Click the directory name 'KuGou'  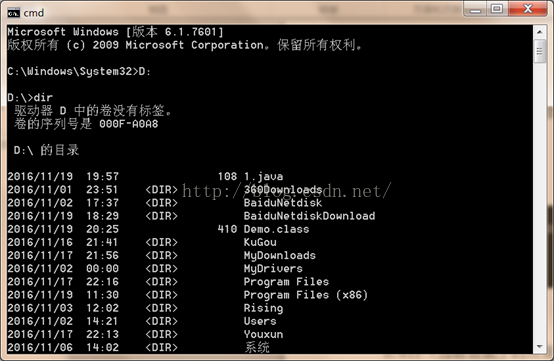click(260, 242)
